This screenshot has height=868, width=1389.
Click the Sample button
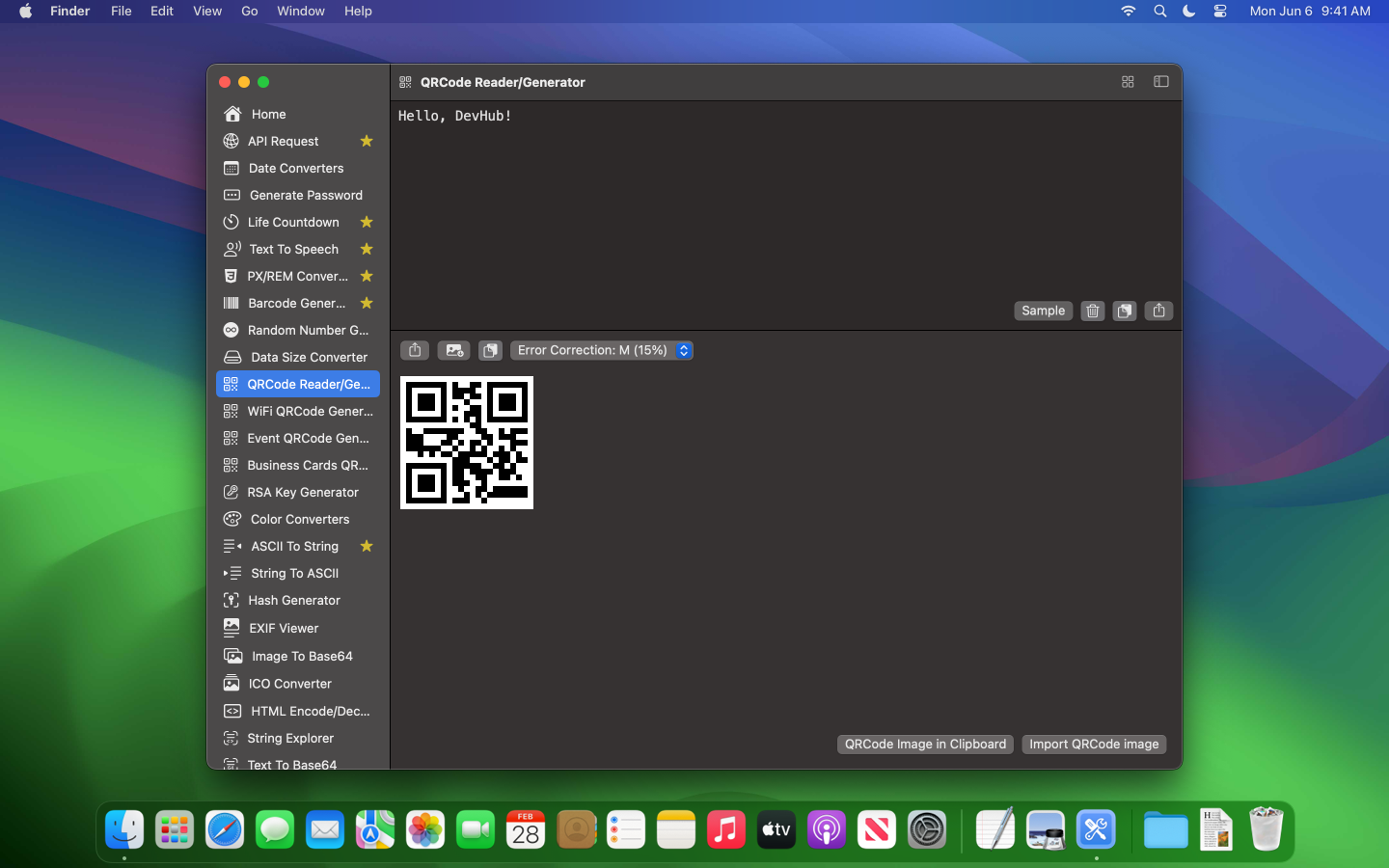(x=1043, y=311)
